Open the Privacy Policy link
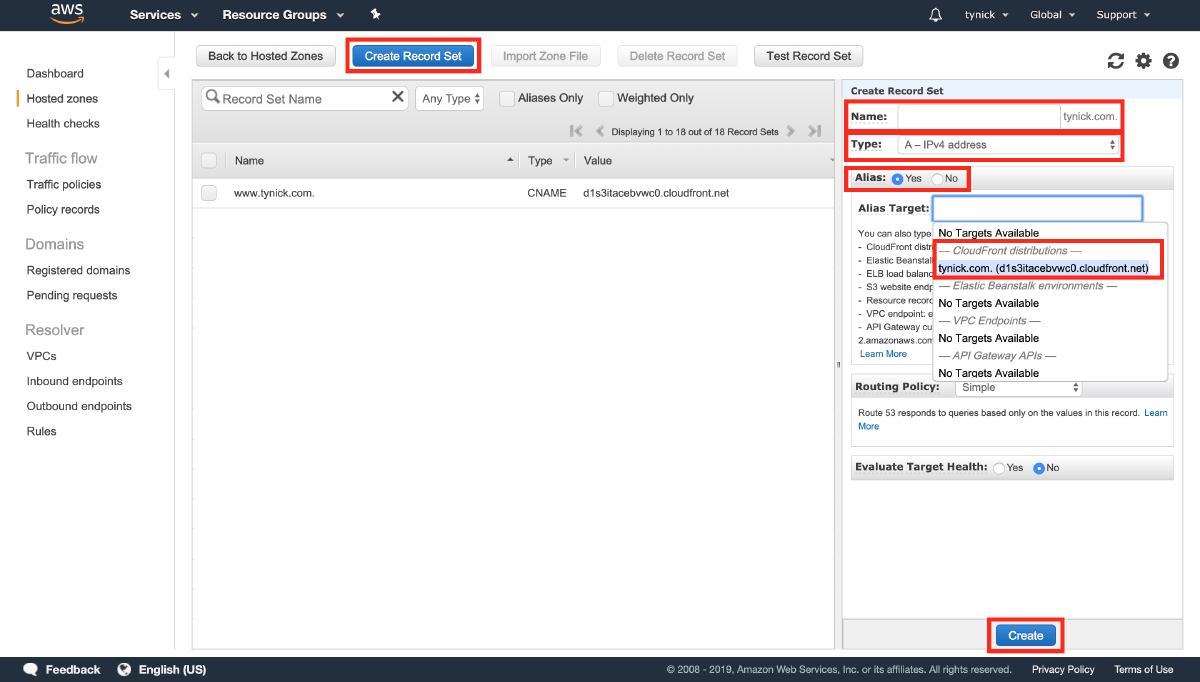Image resolution: width=1200 pixels, height=682 pixels. click(1063, 669)
